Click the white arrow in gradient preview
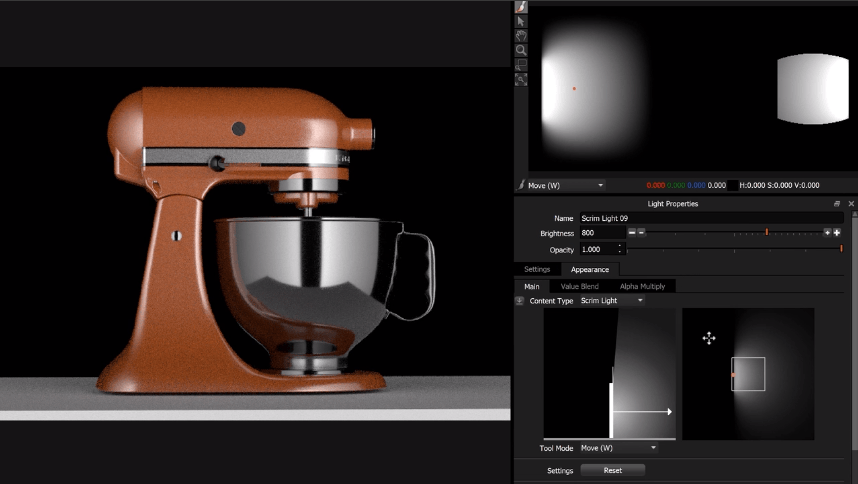The height and width of the screenshot is (484, 858). pyautogui.click(x=642, y=411)
